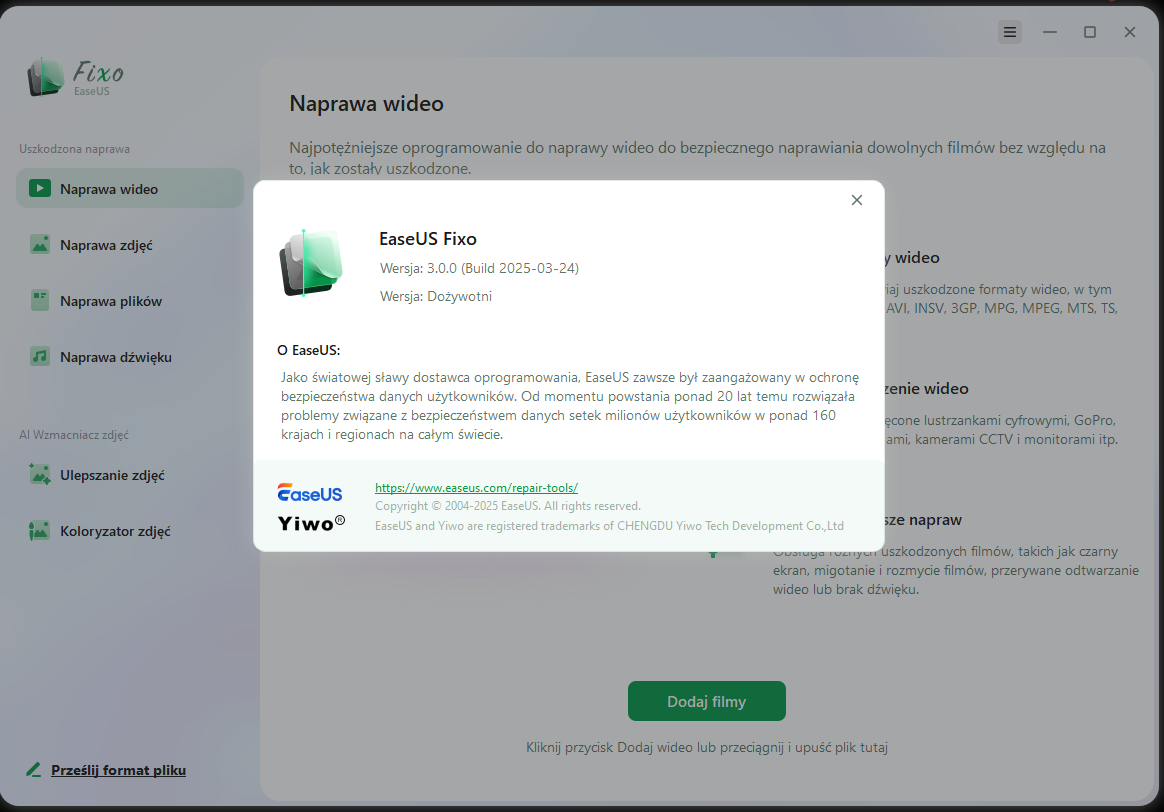Click the EaseUS logo in the dialog footer
The image size is (1164, 812).
[x=310, y=493]
